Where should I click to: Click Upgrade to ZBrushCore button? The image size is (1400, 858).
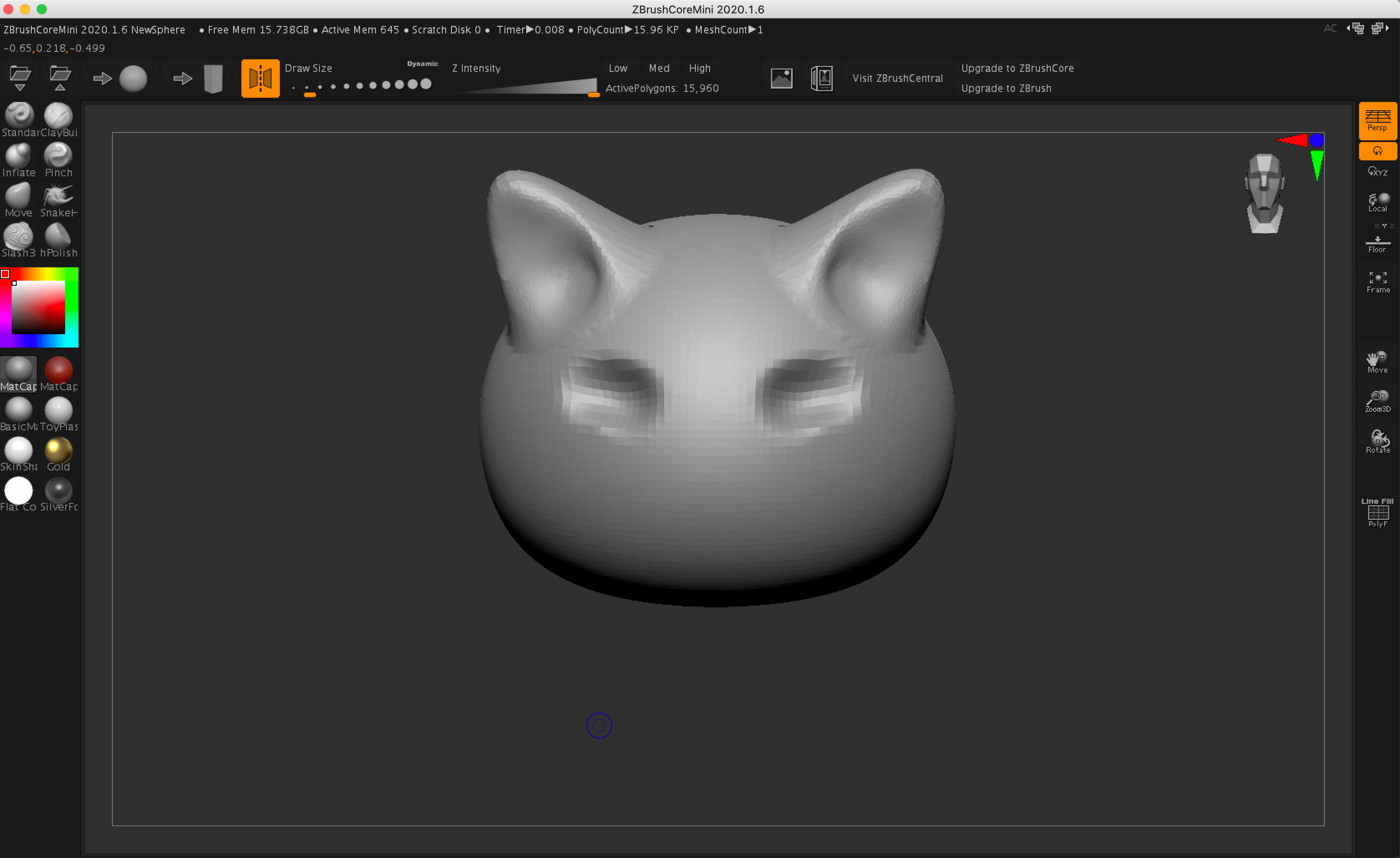1017,68
